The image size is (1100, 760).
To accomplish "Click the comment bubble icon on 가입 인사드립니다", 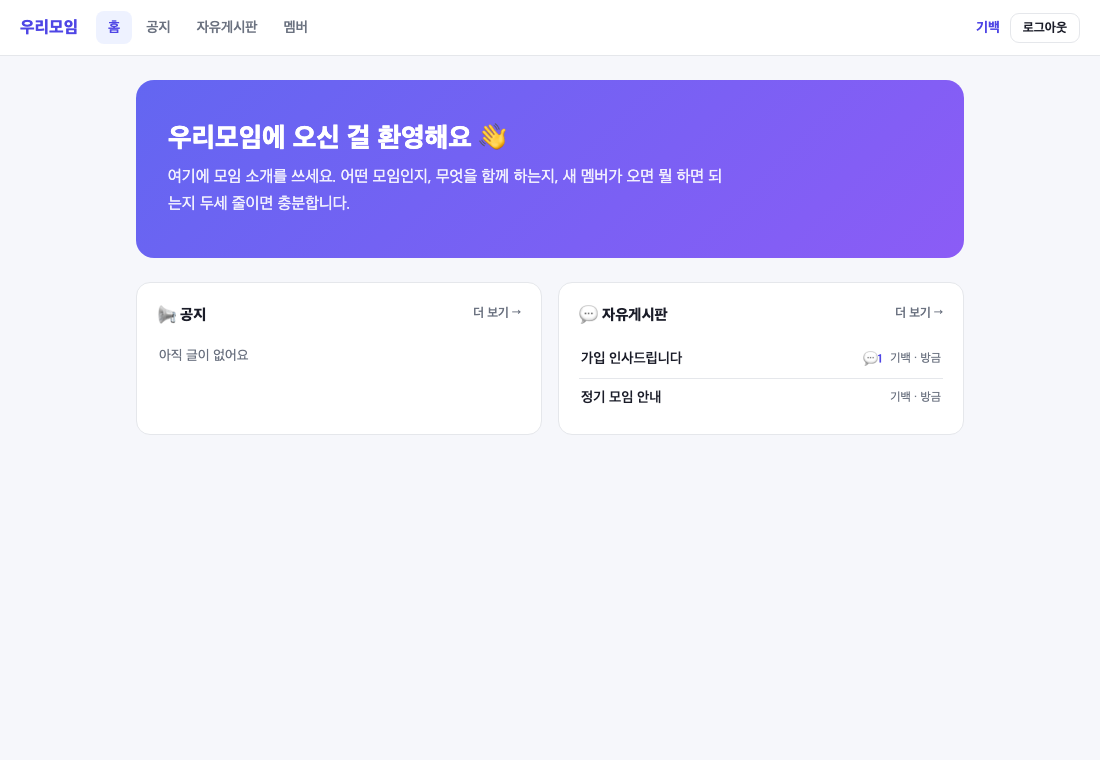I will [870, 359].
